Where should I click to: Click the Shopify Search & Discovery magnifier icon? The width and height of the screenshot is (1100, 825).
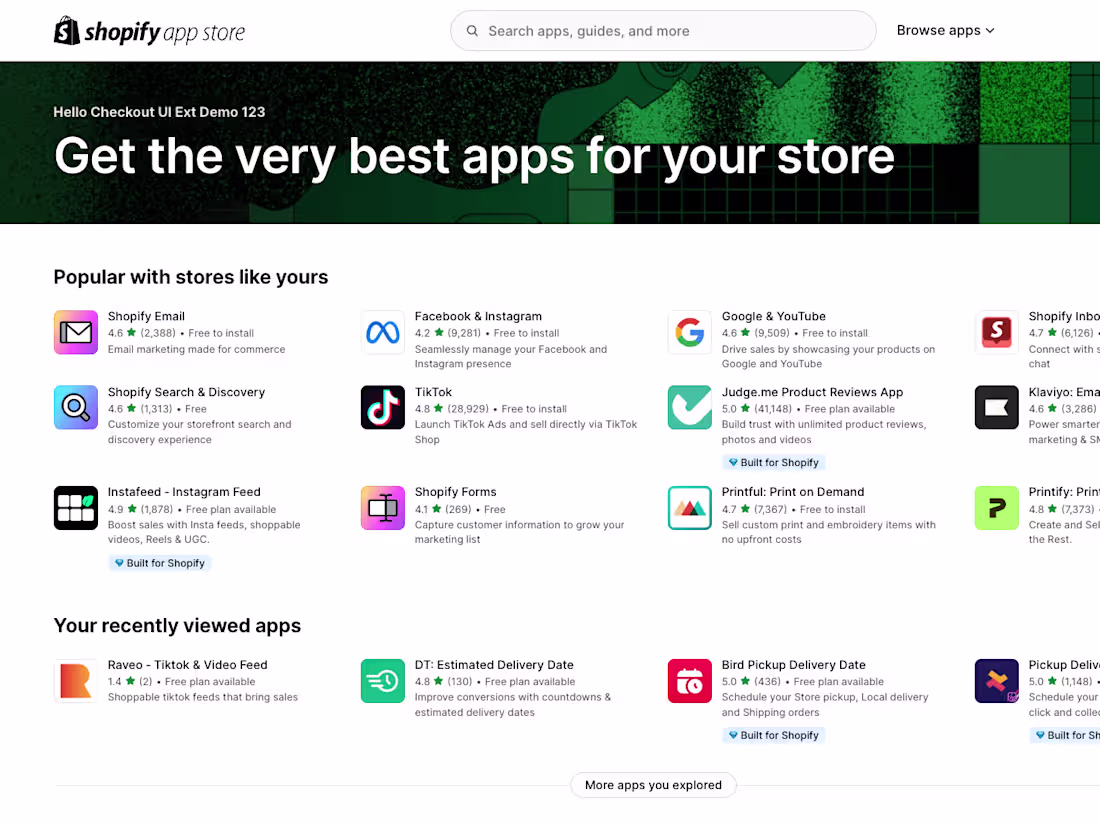(x=75, y=407)
